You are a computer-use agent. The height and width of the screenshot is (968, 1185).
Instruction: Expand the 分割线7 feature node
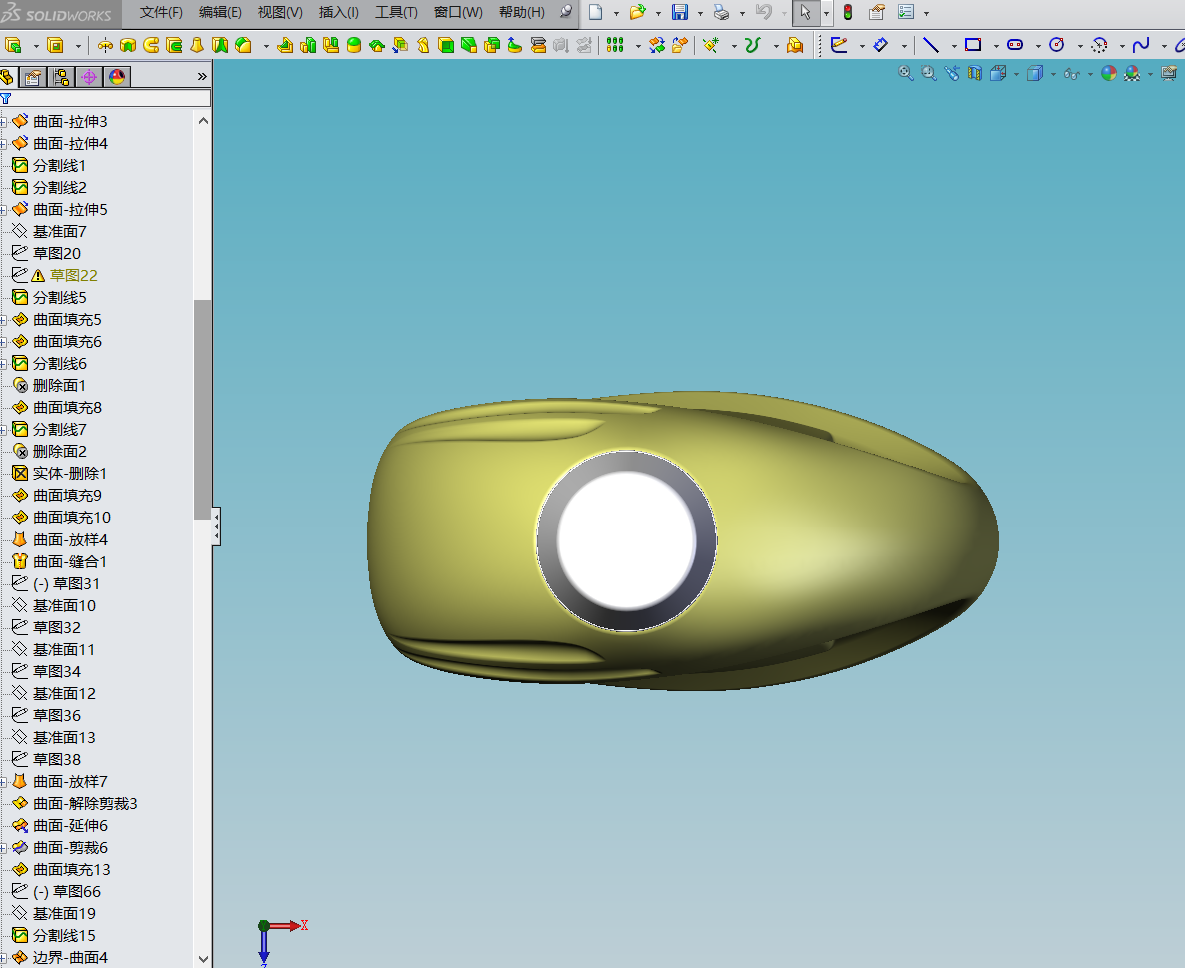pyautogui.click(x=4, y=430)
